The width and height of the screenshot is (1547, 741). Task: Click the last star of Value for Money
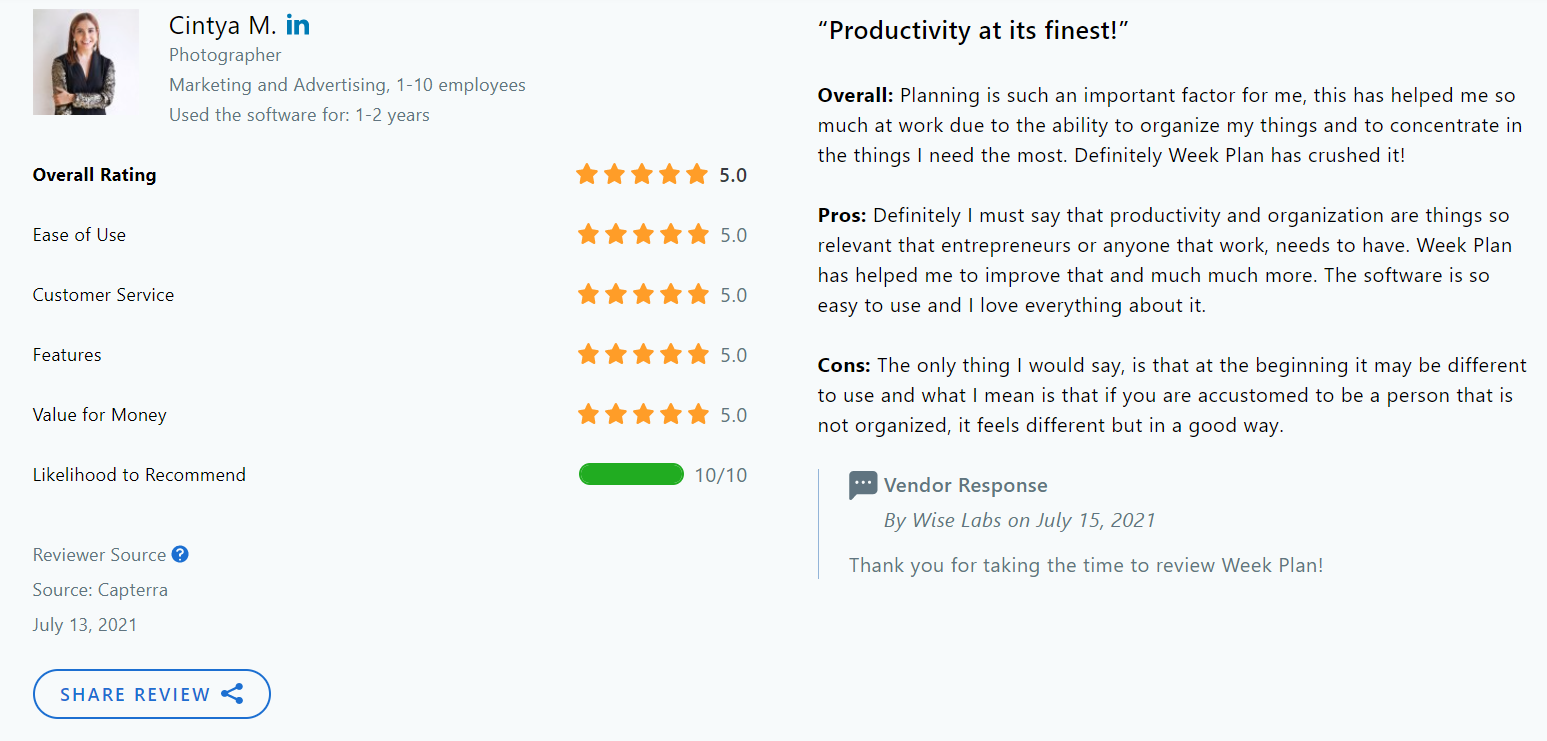click(x=699, y=414)
